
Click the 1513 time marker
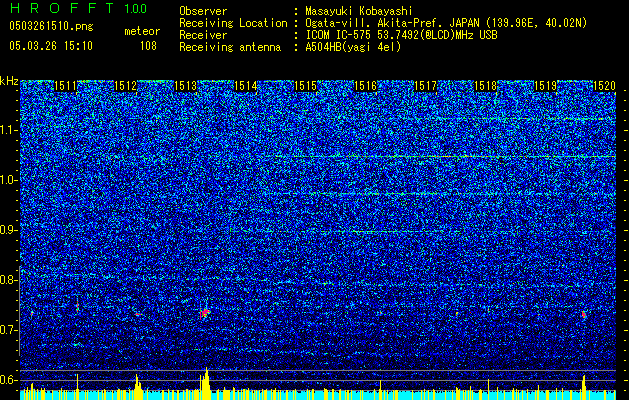tap(185, 86)
